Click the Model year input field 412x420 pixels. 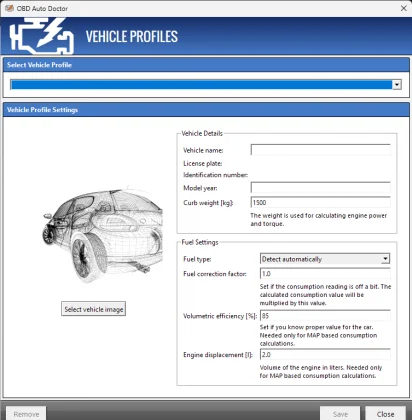[x=320, y=188]
